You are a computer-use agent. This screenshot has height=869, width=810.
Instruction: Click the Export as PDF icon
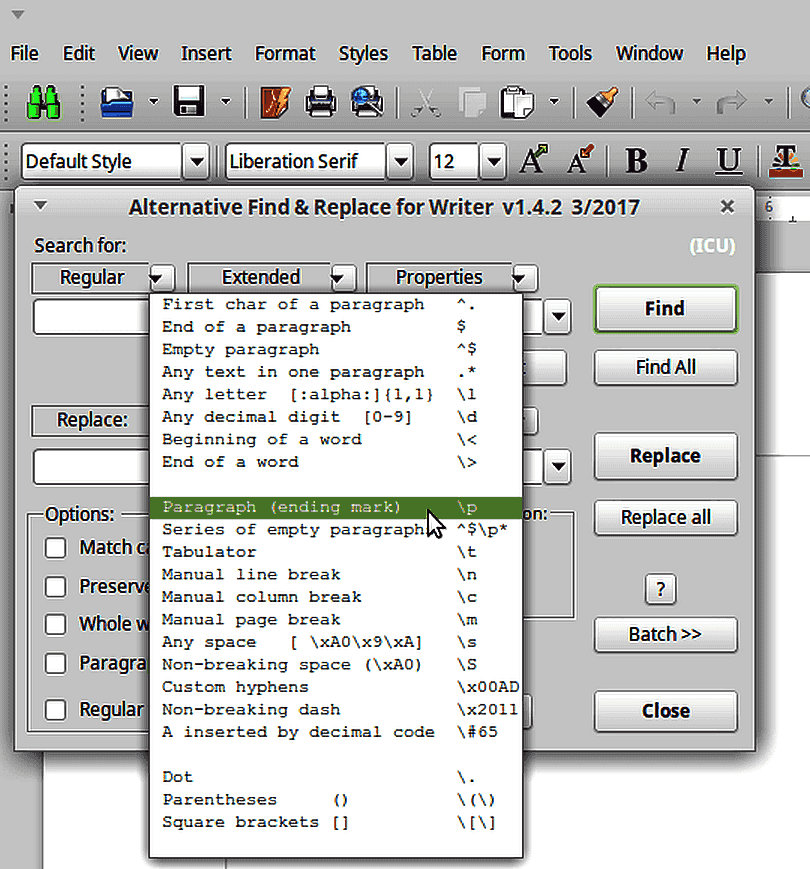click(275, 101)
